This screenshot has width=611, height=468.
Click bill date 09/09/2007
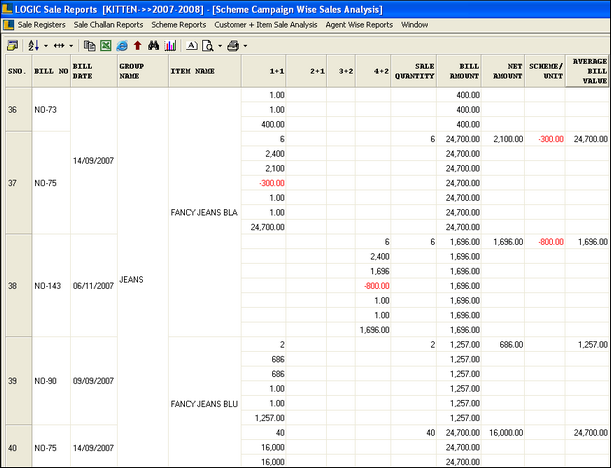click(x=93, y=381)
